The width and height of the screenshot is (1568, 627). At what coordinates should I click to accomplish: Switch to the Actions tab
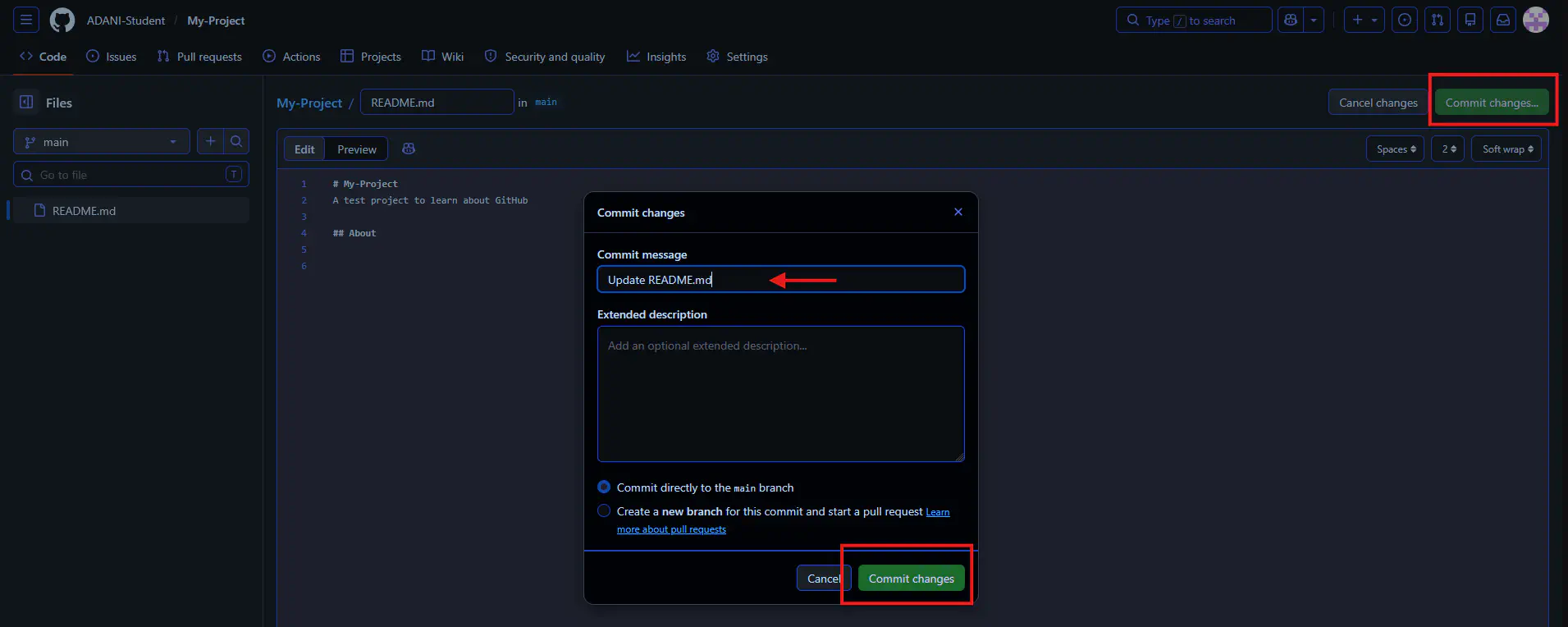click(x=291, y=57)
